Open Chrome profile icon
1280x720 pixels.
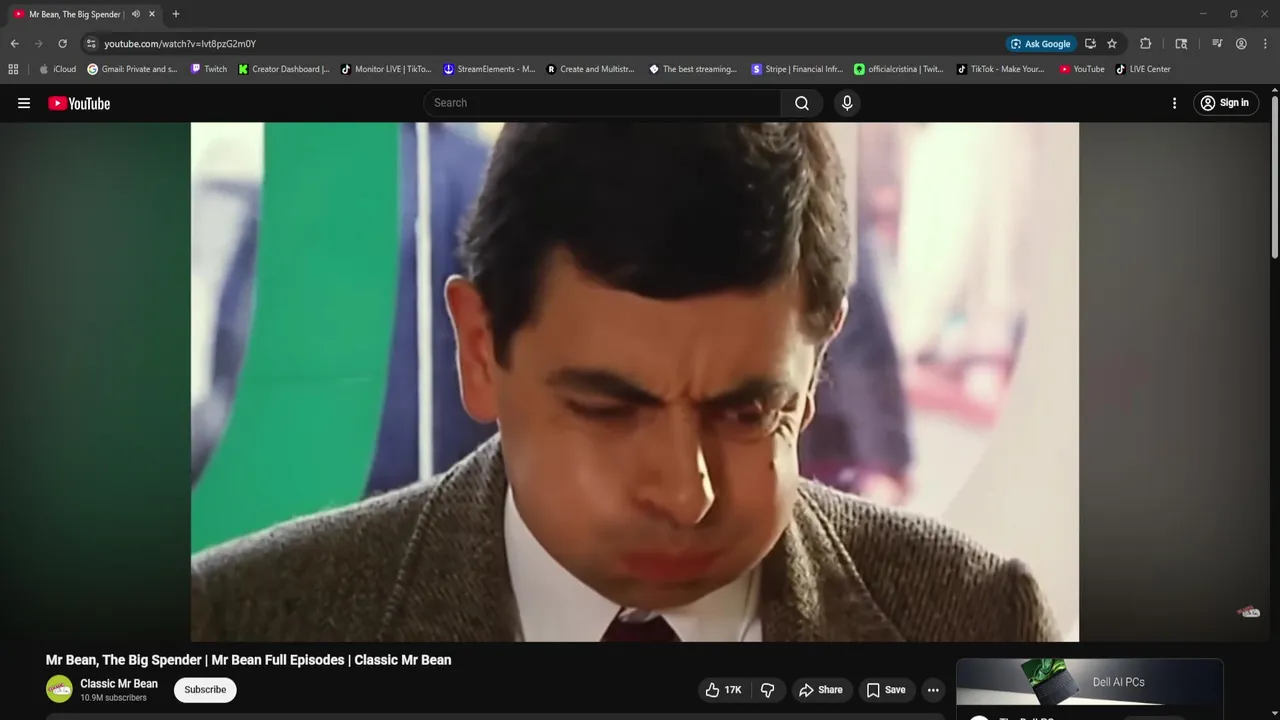tap(1241, 44)
